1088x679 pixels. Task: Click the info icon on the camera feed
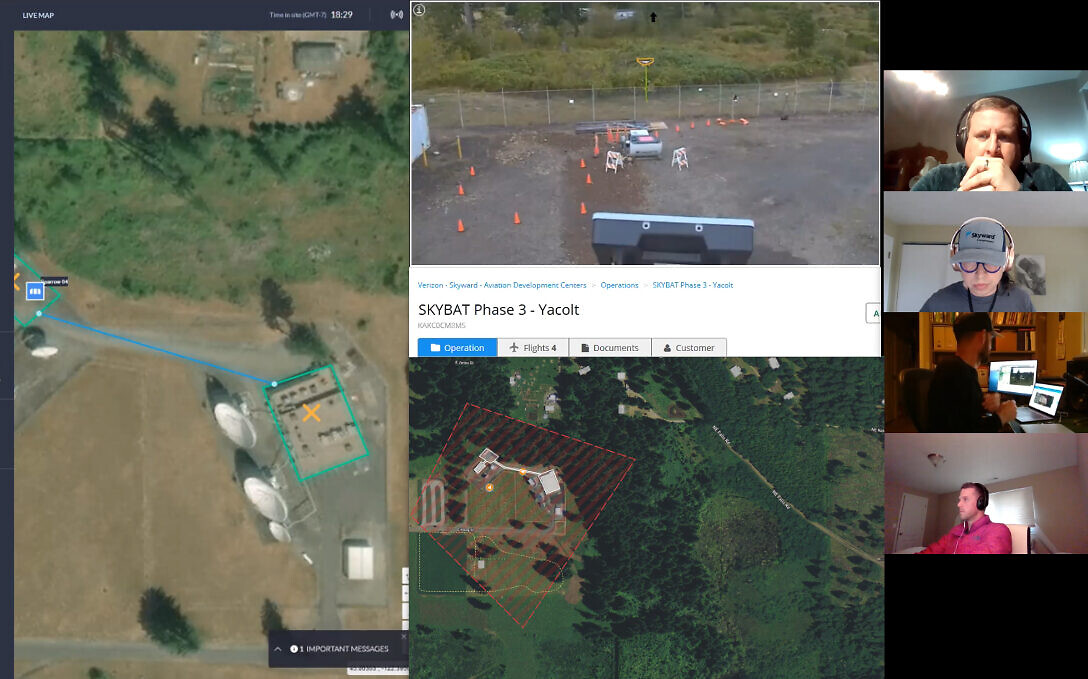pos(419,10)
